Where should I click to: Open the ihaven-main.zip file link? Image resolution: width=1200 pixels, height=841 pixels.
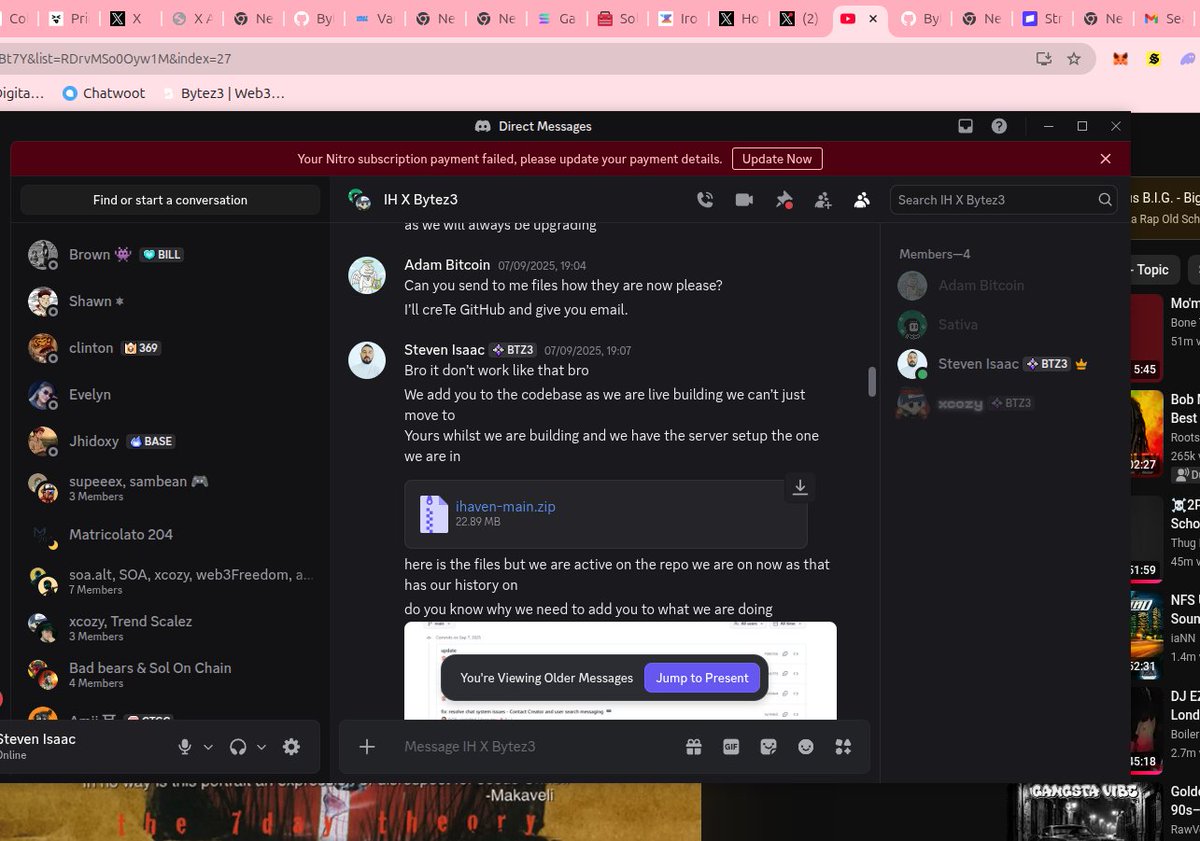(x=505, y=507)
